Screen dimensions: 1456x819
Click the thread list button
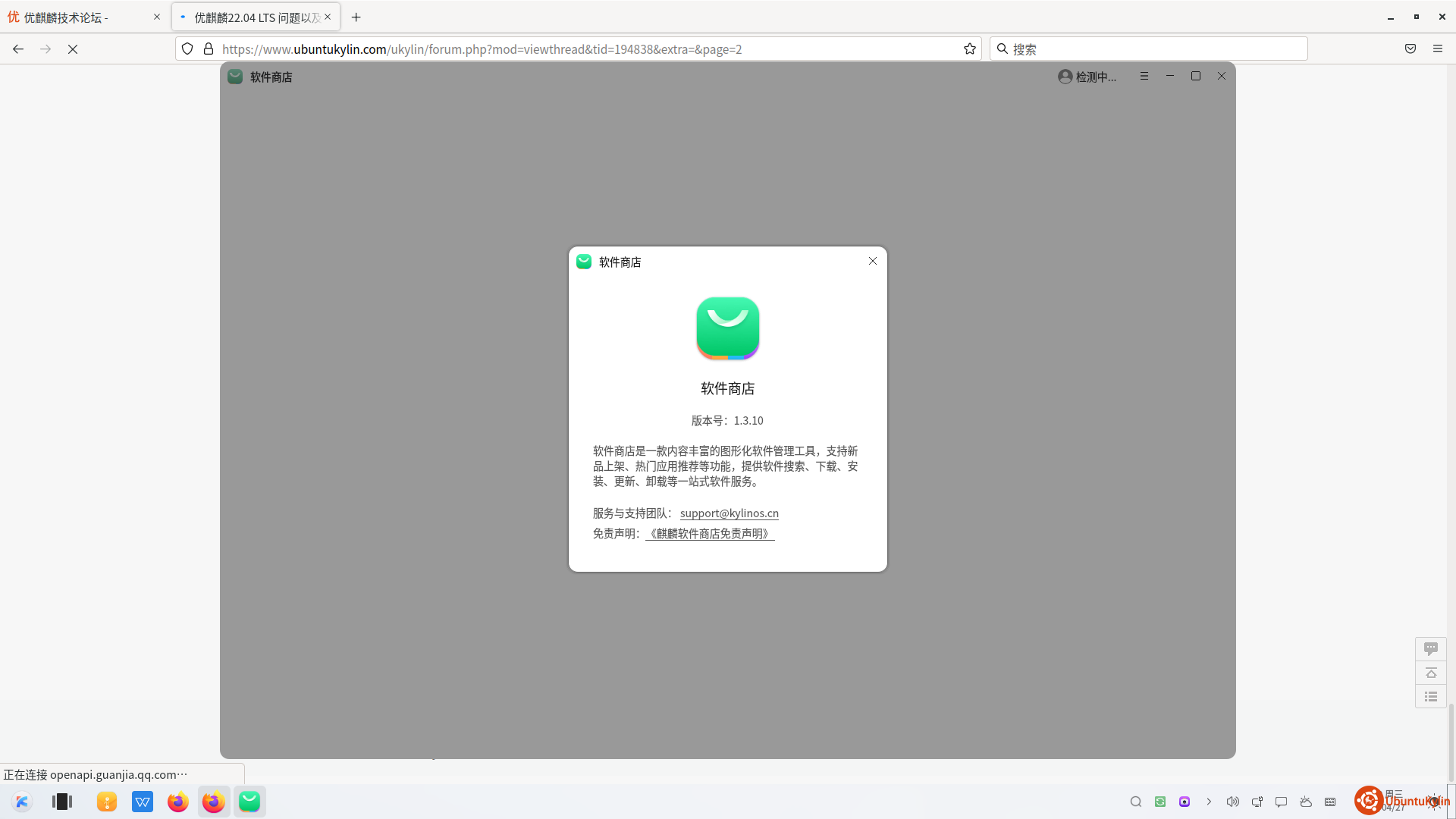(x=1431, y=696)
